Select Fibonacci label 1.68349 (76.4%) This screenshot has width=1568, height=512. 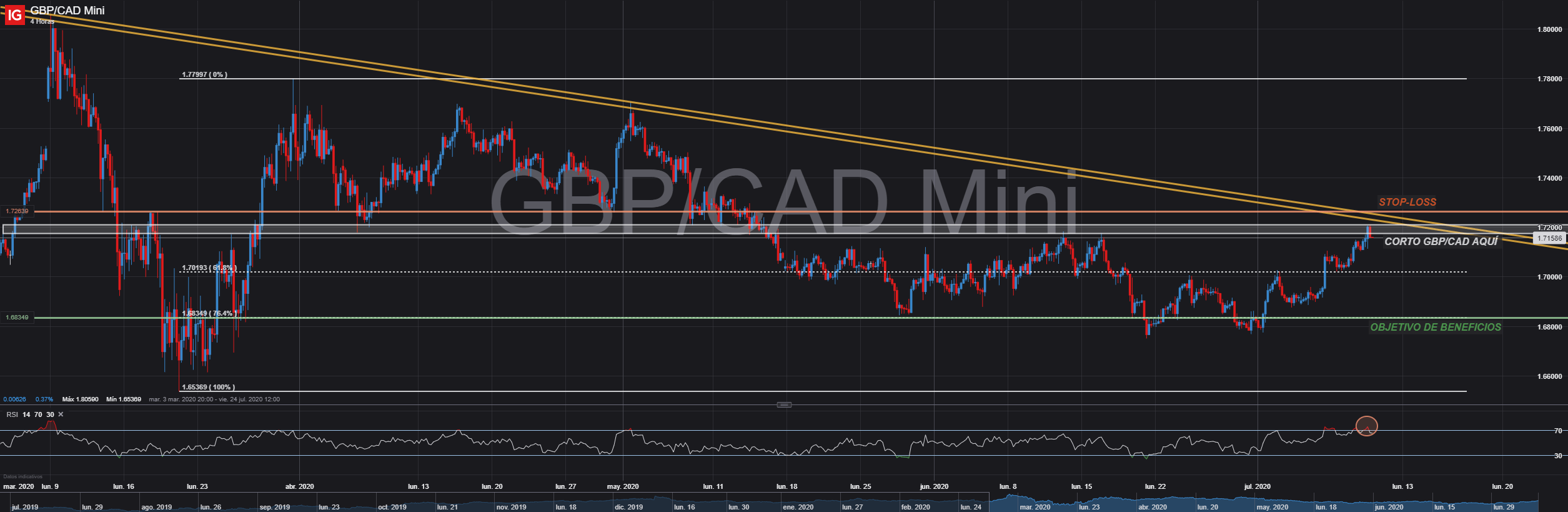coord(209,313)
